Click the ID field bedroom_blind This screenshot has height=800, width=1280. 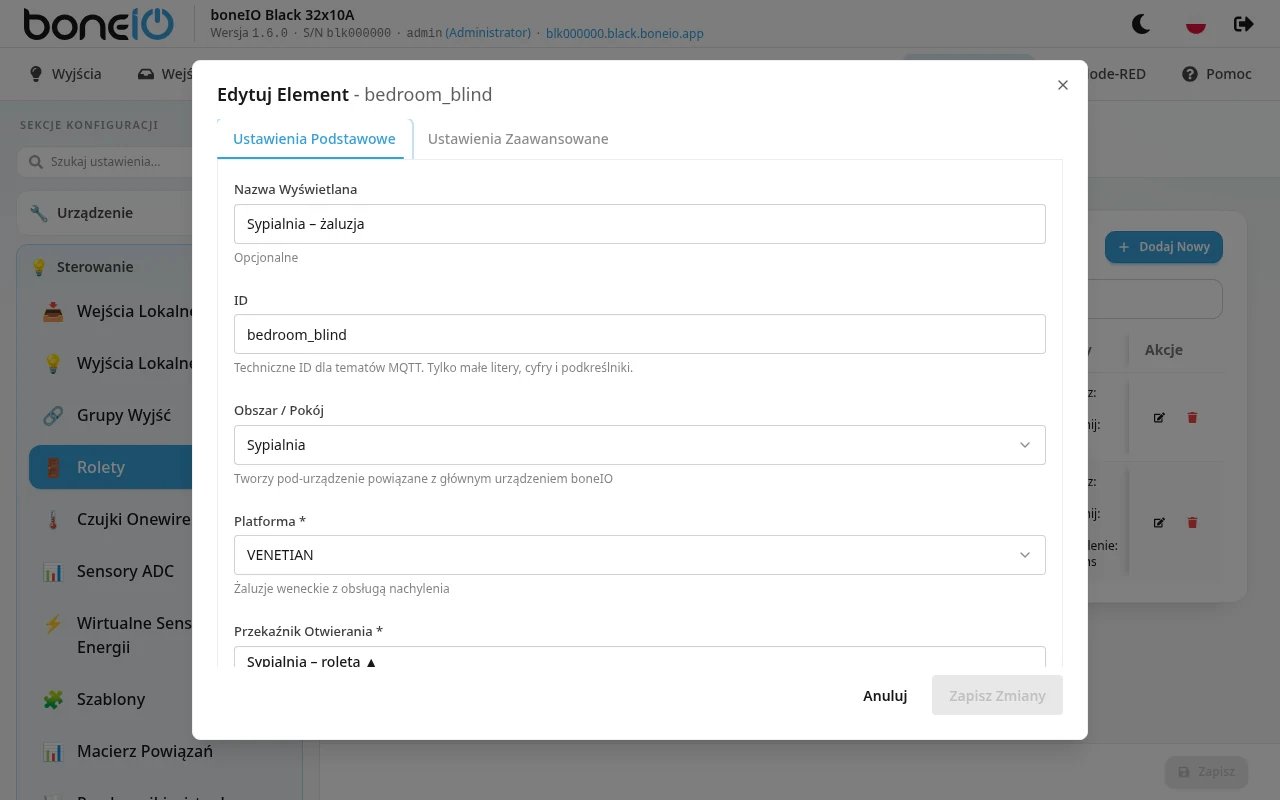click(x=640, y=334)
